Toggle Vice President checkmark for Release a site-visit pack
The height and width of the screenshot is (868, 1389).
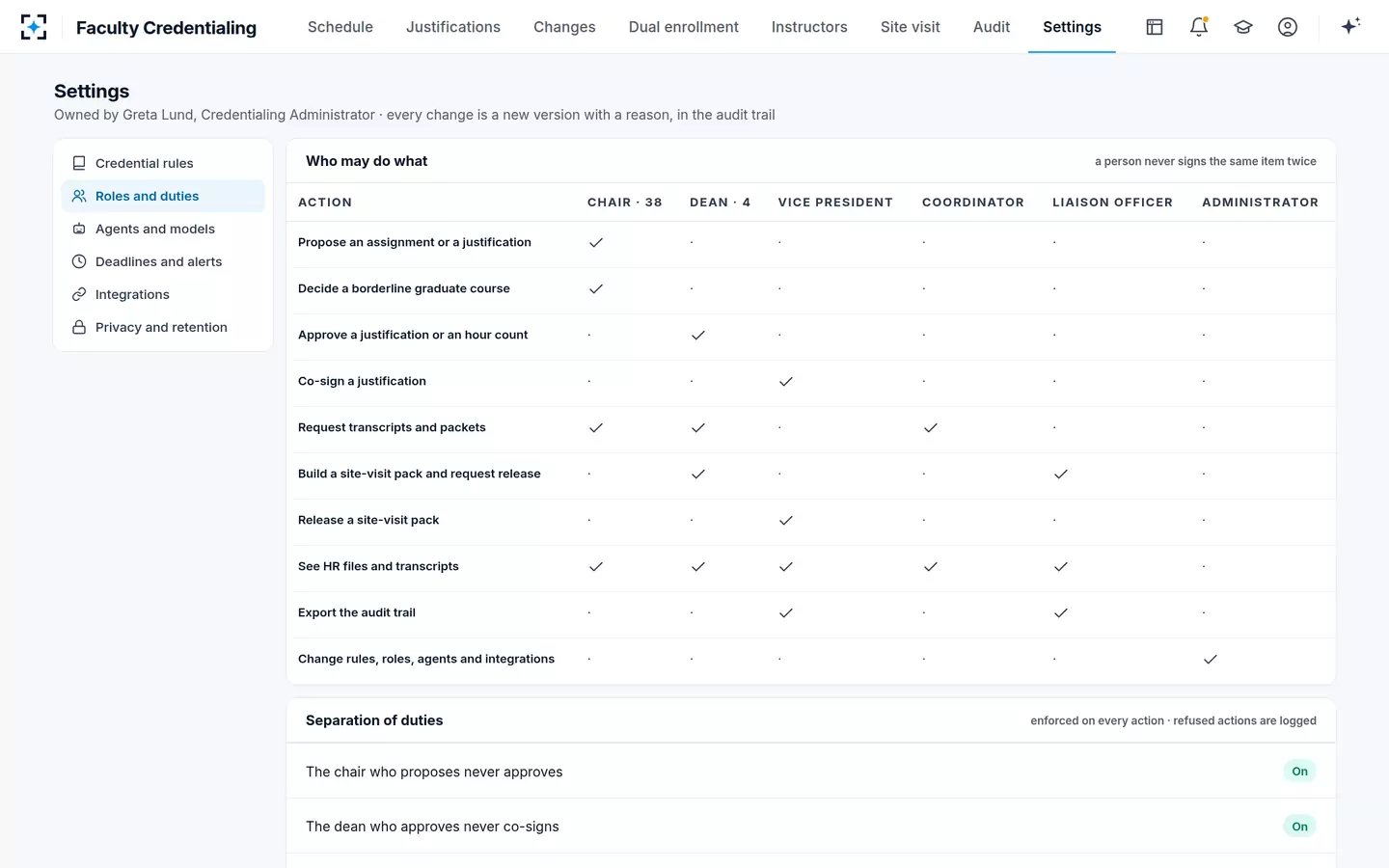tap(786, 520)
